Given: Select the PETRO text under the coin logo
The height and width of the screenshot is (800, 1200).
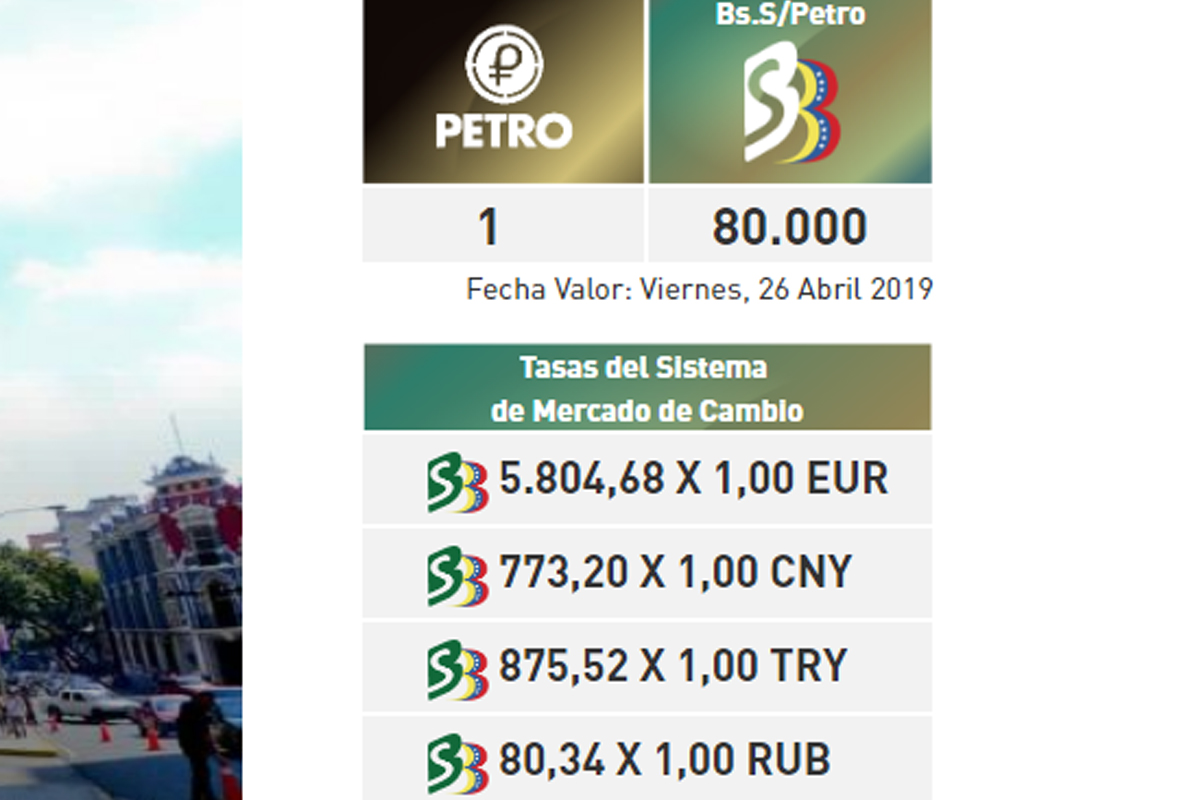Looking at the screenshot, I should 504,130.
